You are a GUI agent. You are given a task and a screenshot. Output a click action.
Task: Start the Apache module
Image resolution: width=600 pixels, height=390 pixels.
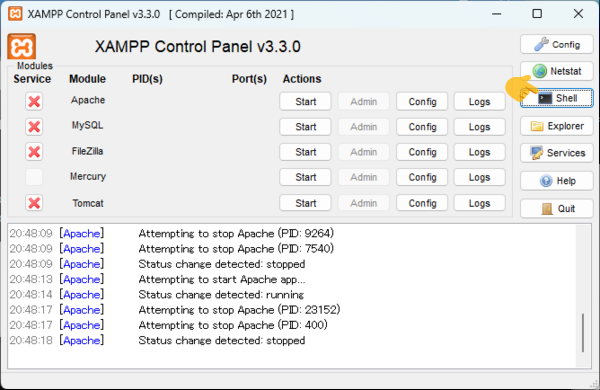[x=305, y=101]
